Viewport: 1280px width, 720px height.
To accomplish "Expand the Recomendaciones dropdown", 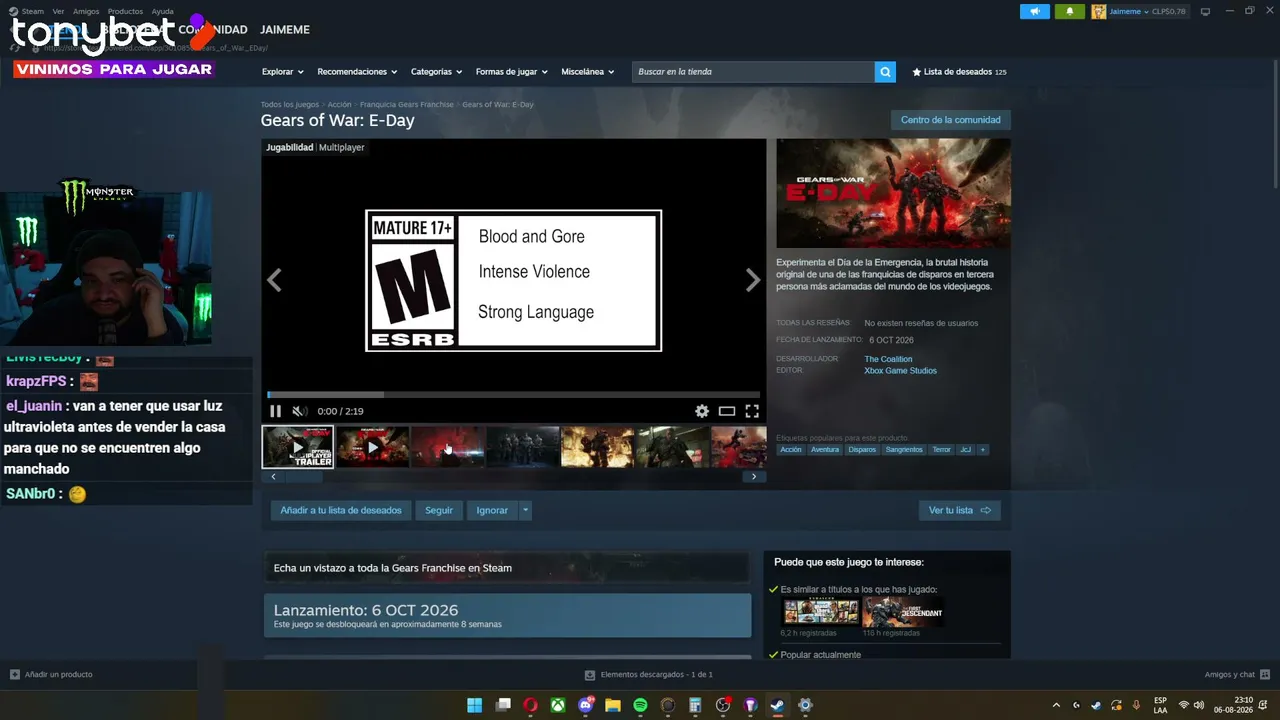I will point(357,72).
